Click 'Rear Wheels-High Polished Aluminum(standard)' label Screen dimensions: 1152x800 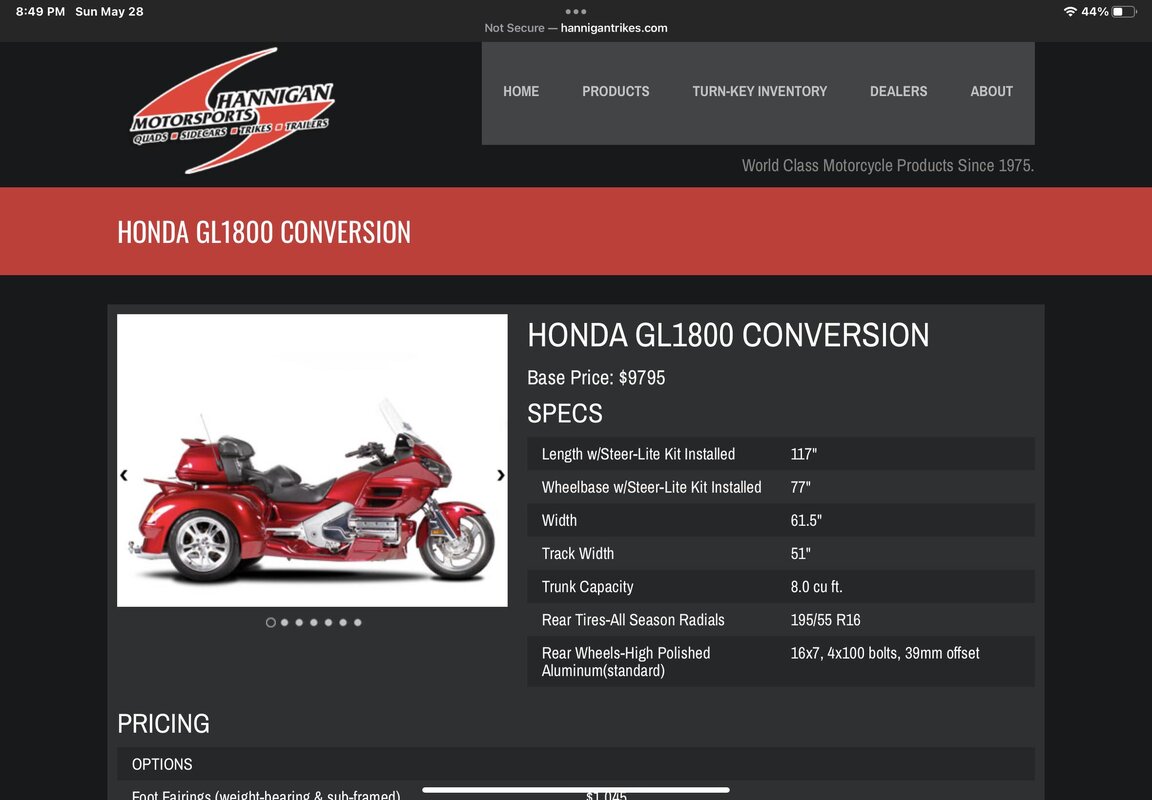coord(626,662)
